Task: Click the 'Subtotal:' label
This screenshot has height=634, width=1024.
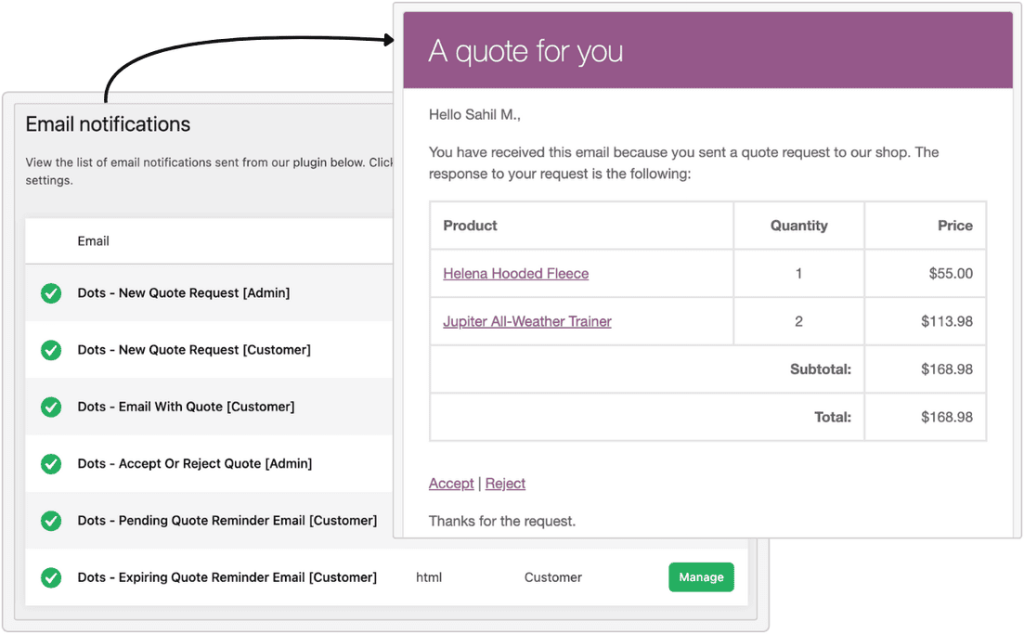Action: click(x=821, y=370)
